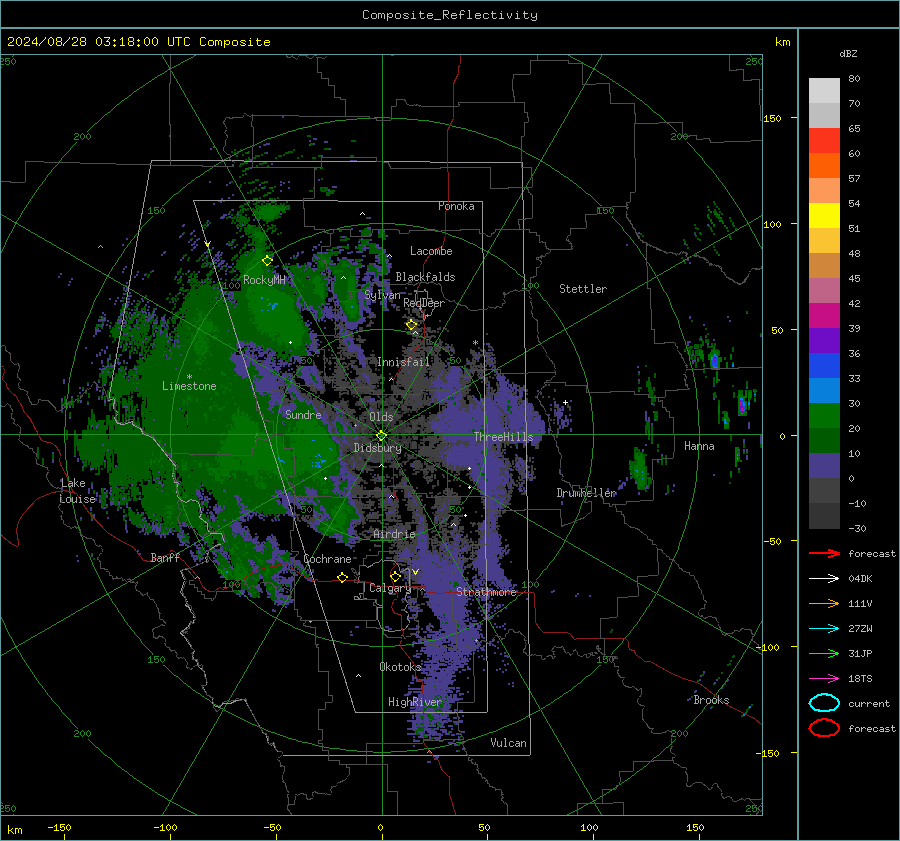Click the 42 dBZ magenta color swatch
The height and width of the screenshot is (841, 900).
click(x=824, y=315)
